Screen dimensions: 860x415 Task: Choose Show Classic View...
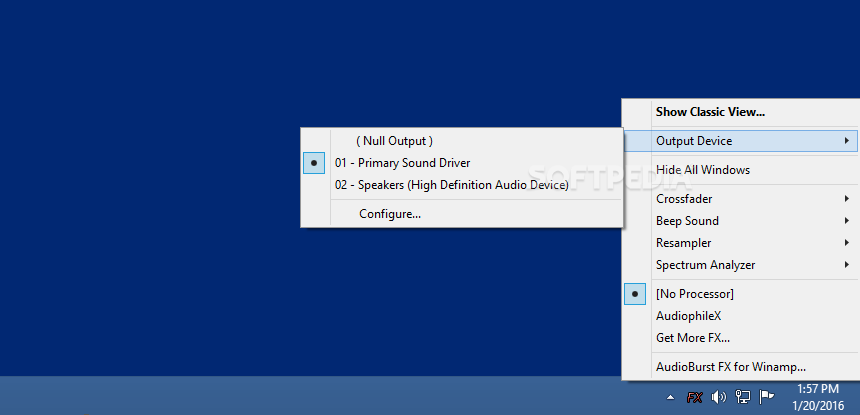pos(740,112)
